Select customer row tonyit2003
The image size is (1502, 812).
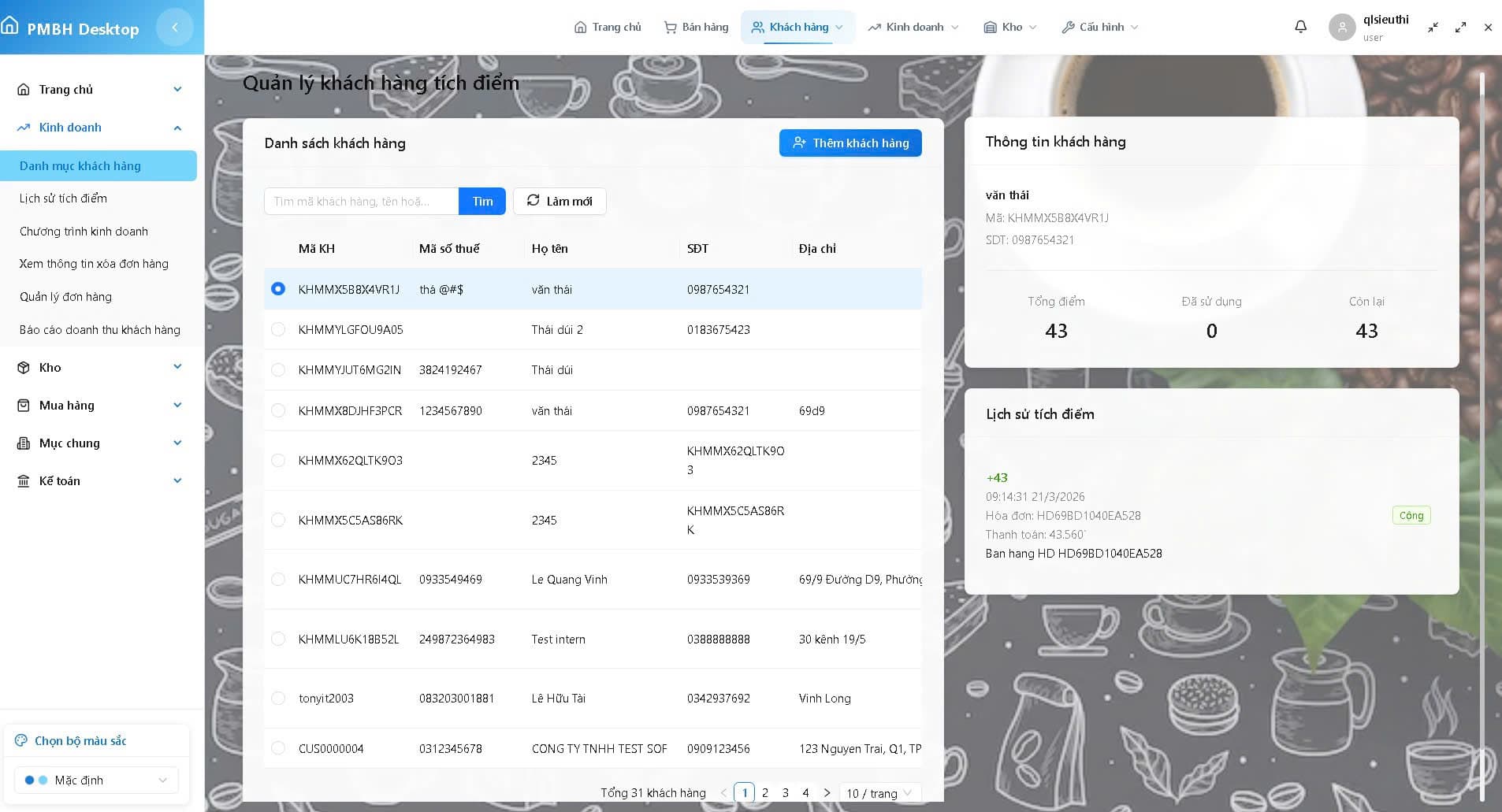[277, 698]
